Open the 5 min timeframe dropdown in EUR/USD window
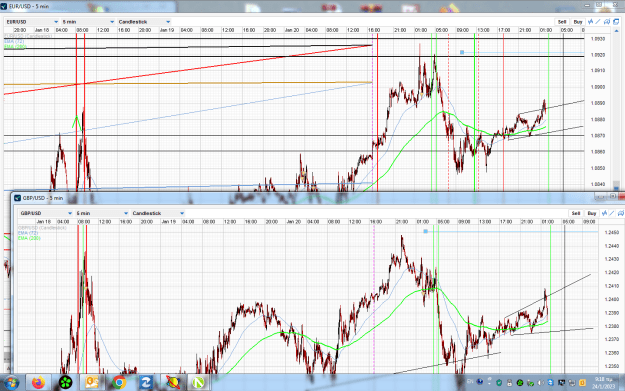Viewport: 625px width, 391px height. click(x=88, y=22)
